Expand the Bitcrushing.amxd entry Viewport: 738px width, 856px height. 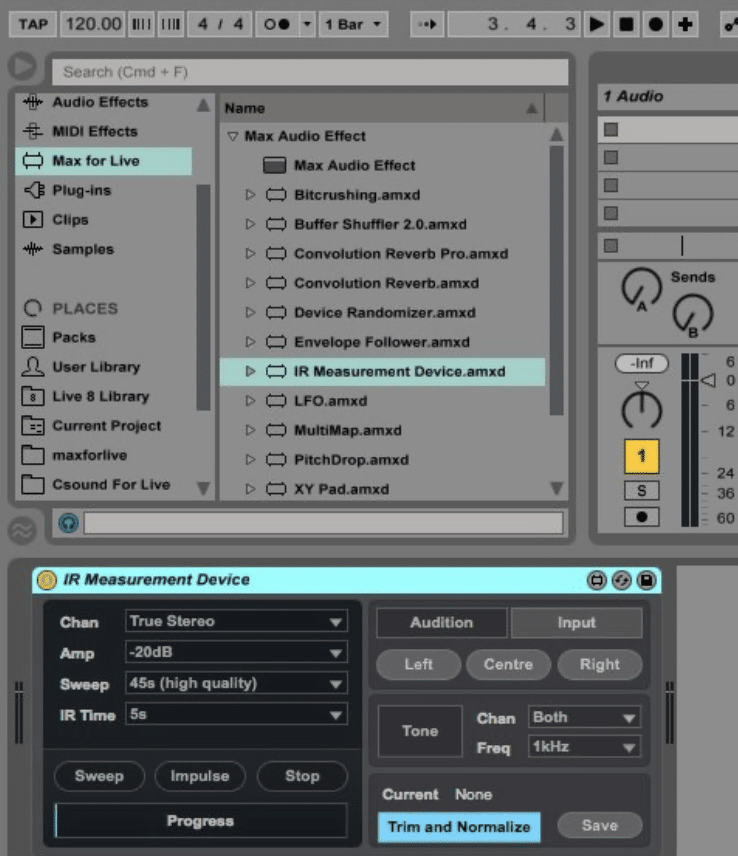tap(250, 194)
